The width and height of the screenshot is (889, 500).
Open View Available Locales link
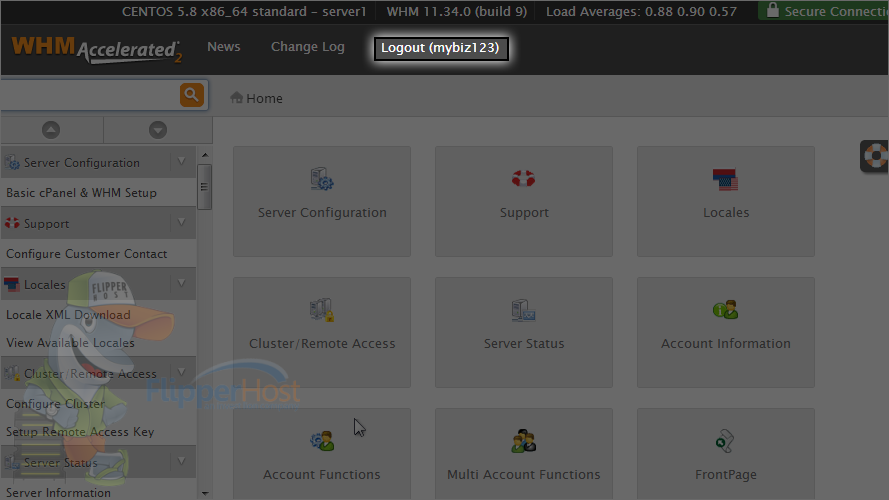click(70, 343)
